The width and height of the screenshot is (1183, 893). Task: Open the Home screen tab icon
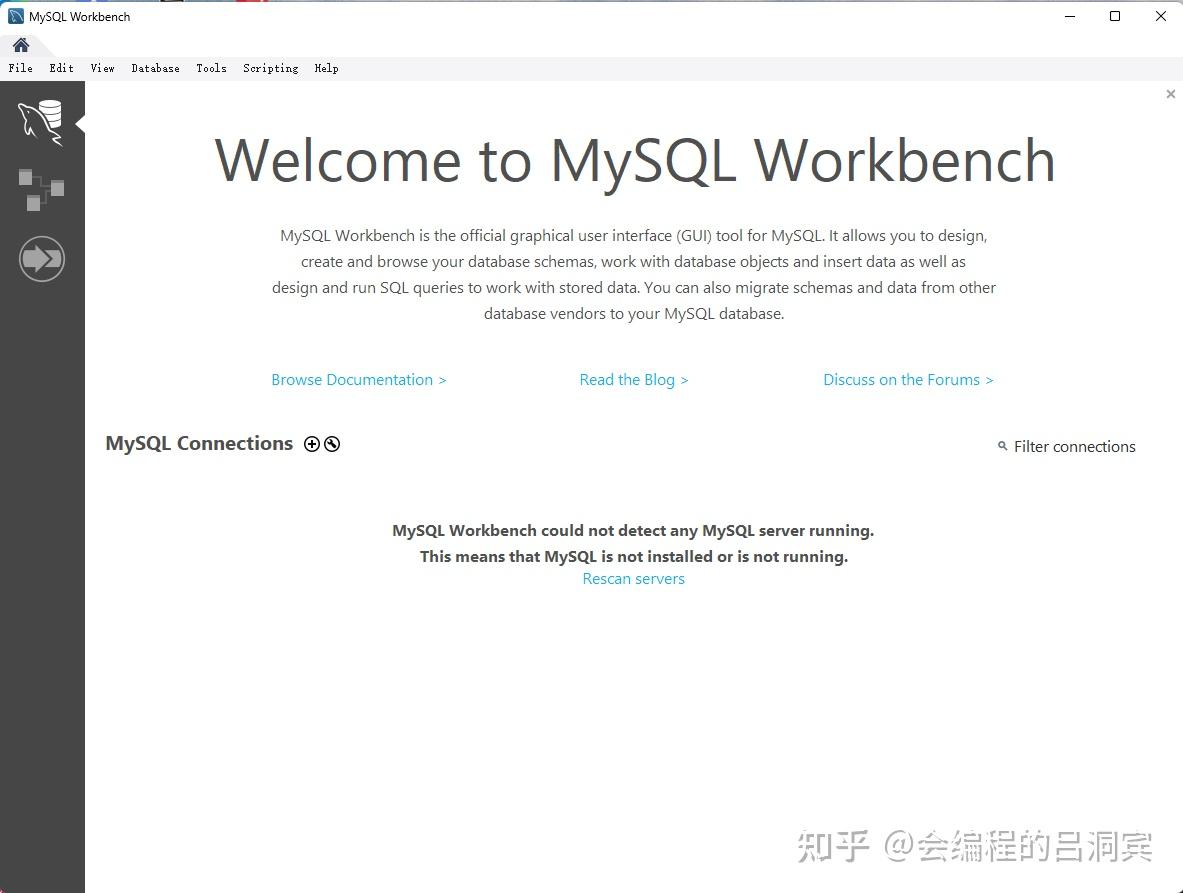[x=20, y=44]
